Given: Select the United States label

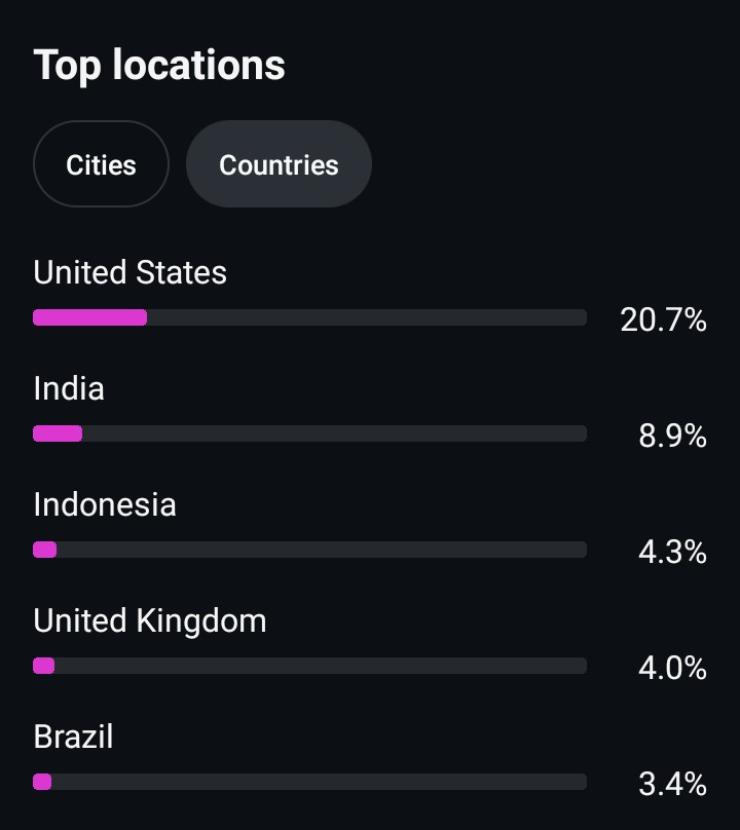Looking at the screenshot, I should click(x=130, y=273).
